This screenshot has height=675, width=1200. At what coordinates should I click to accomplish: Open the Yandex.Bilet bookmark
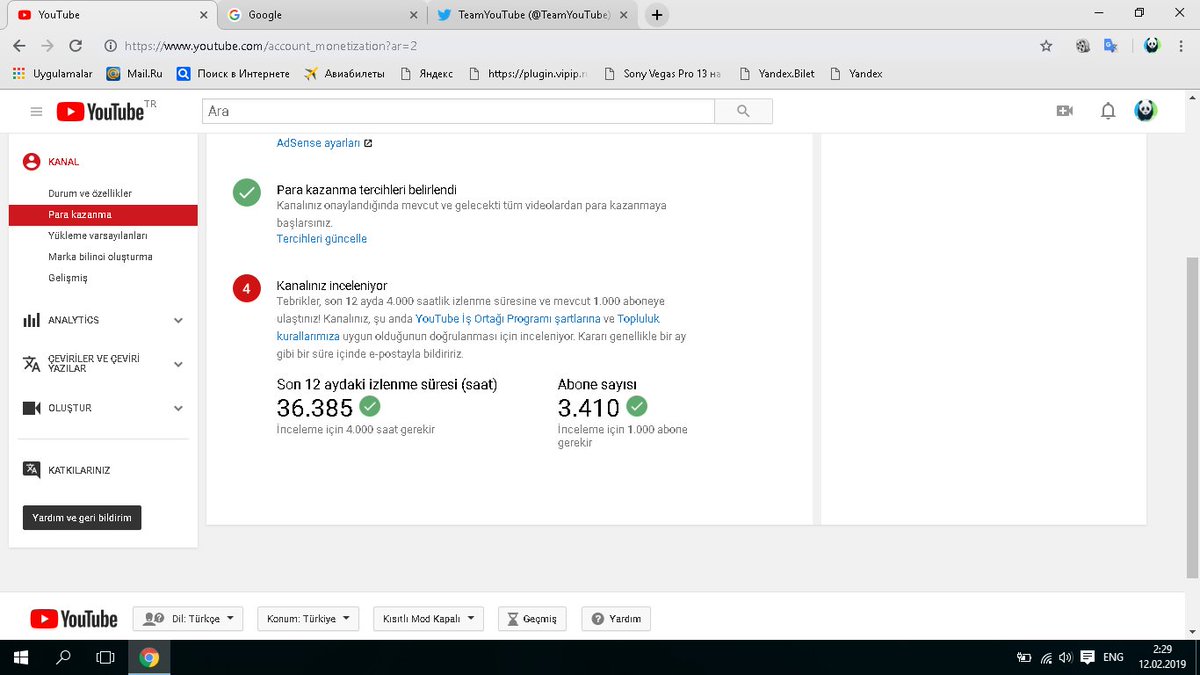tap(776, 73)
